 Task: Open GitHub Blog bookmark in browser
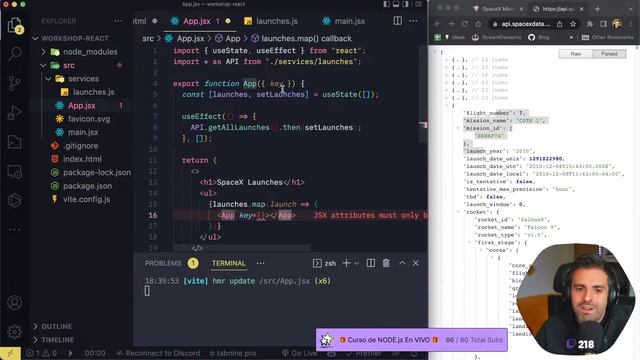pyautogui.click(x=539, y=37)
